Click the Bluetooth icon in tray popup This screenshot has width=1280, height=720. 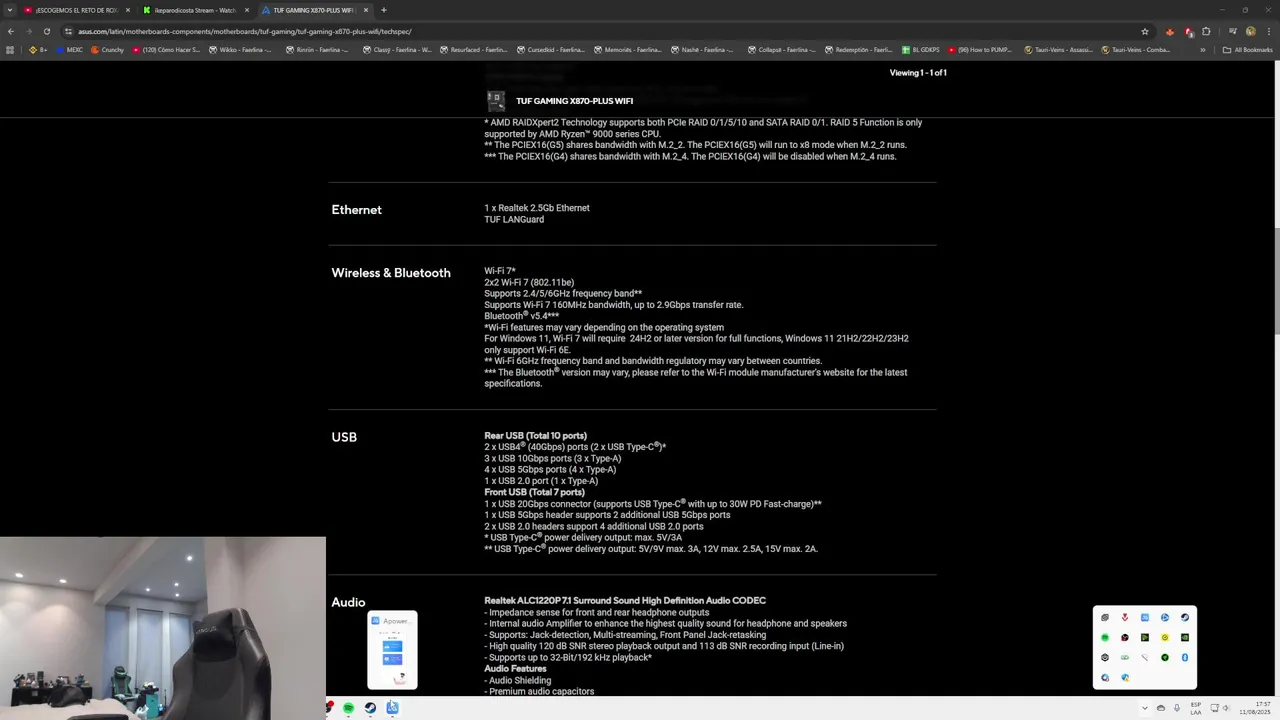coord(1185,657)
